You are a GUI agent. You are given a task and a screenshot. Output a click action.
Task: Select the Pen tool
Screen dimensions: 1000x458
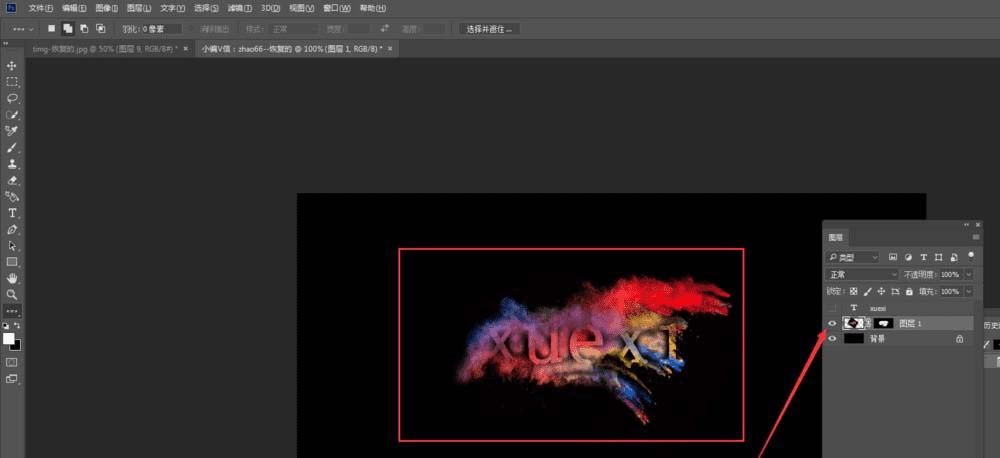[12, 230]
